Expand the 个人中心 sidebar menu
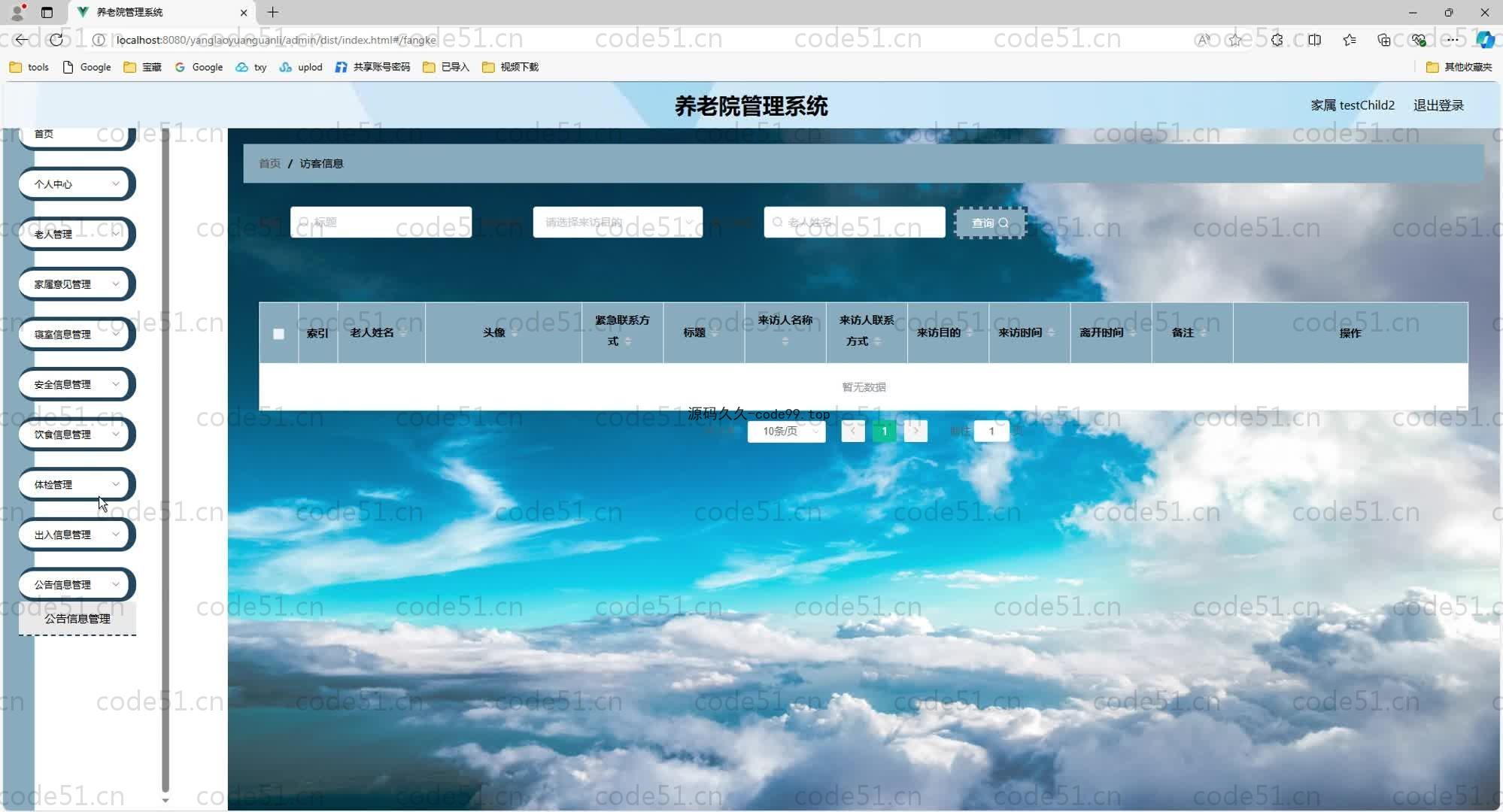 76,183
